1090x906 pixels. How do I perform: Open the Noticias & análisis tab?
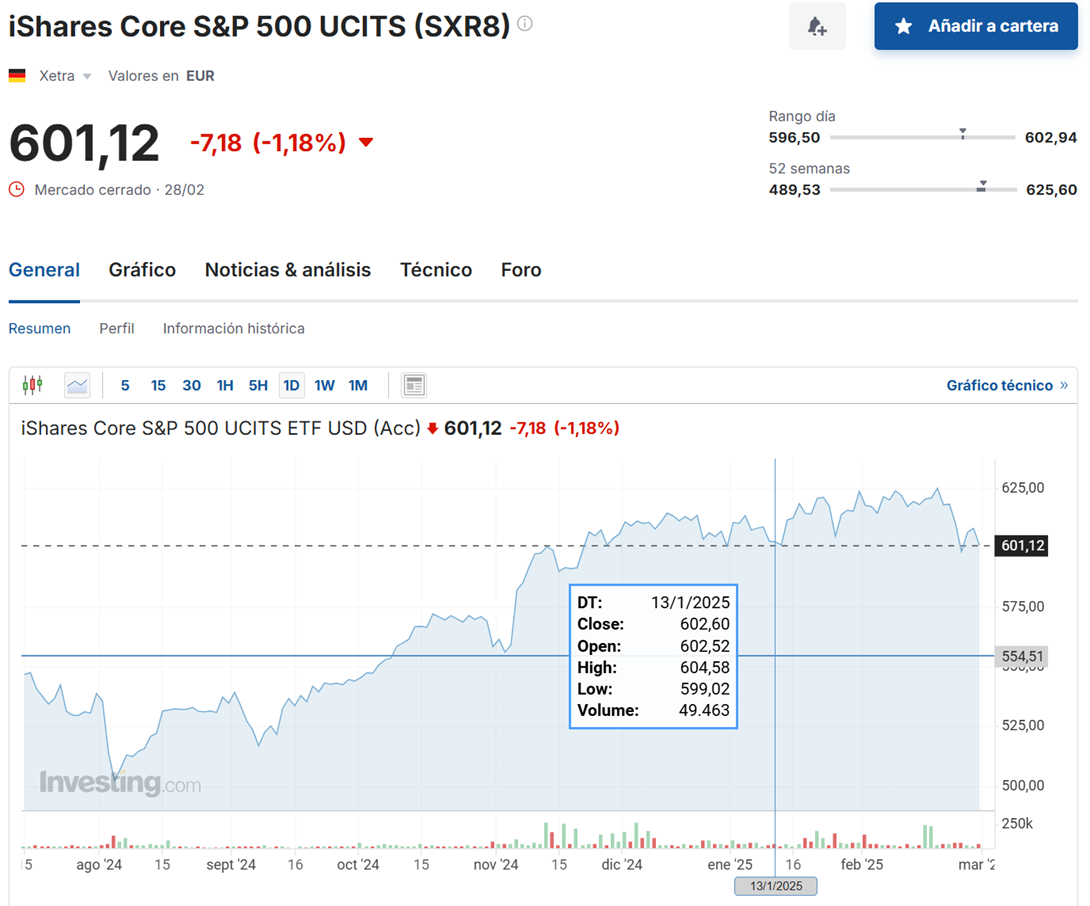coord(288,270)
